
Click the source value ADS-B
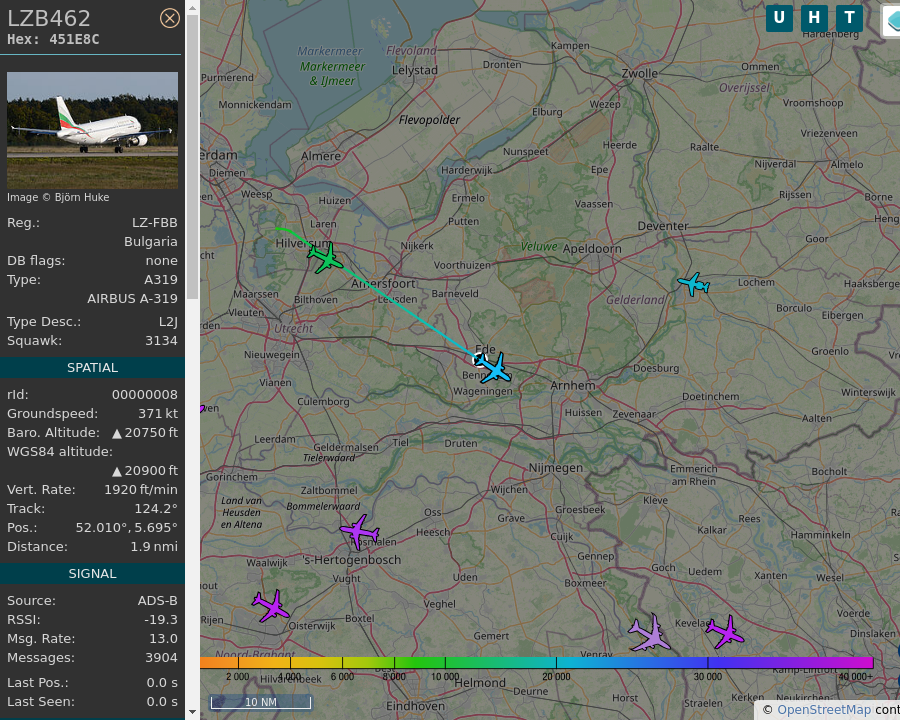click(x=157, y=601)
